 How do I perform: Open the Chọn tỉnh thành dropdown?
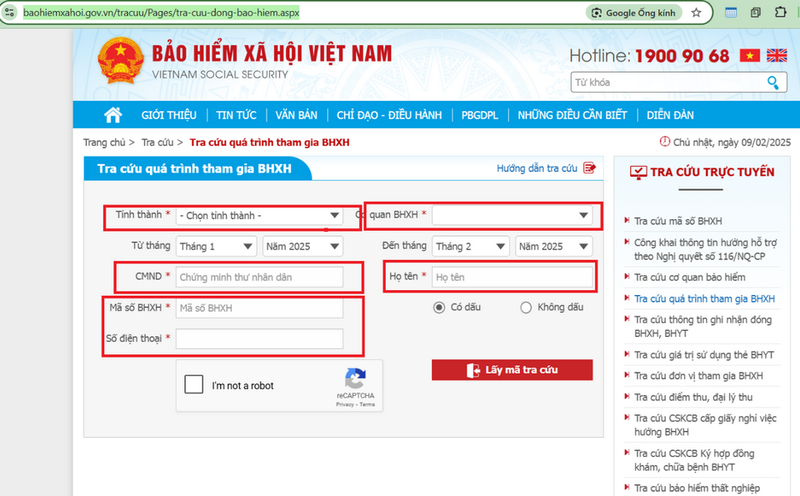point(259,215)
